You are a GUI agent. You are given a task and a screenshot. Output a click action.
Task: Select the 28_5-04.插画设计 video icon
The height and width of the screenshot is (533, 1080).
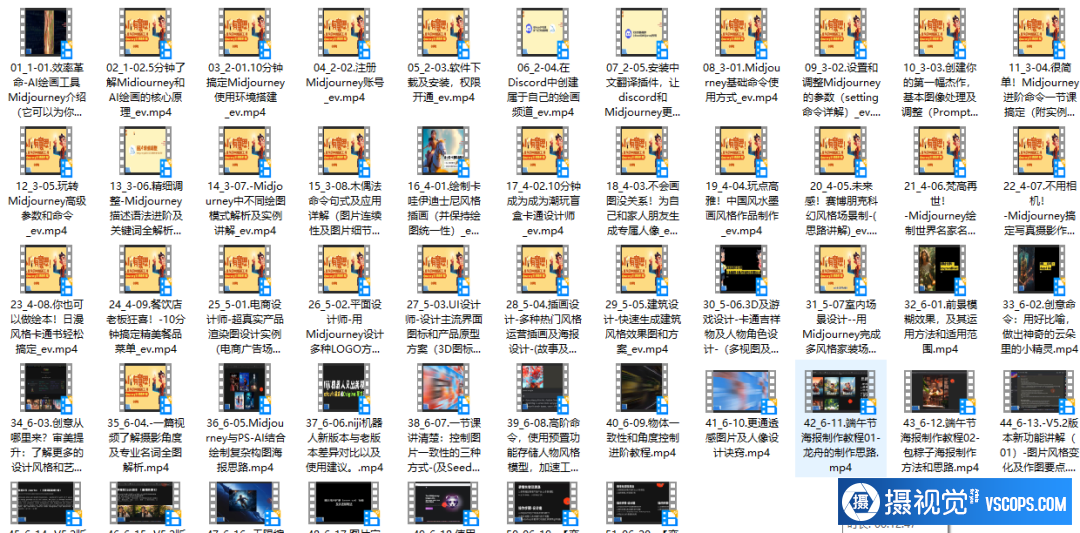click(x=543, y=269)
